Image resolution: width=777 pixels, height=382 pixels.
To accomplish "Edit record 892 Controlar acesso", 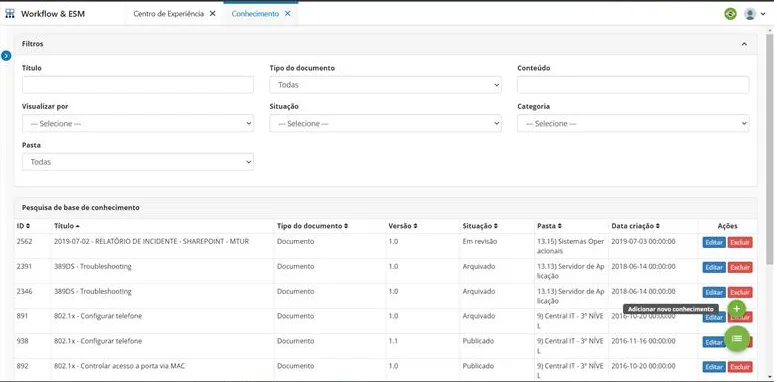I will tap(714, 367).
